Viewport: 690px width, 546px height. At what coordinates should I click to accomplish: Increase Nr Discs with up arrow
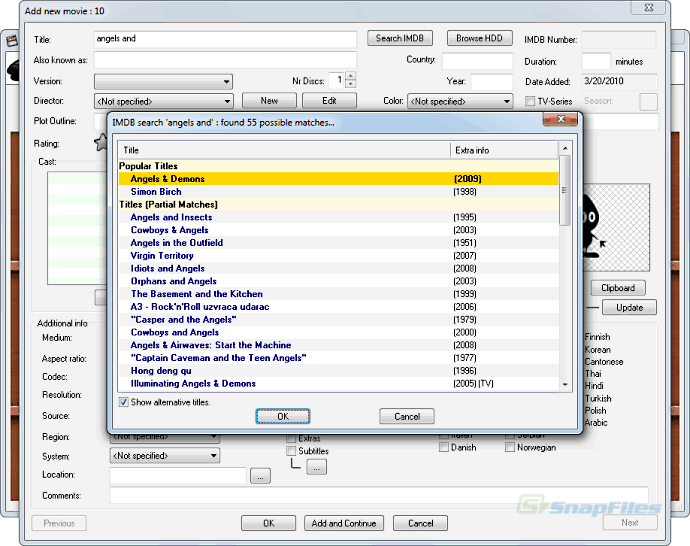351,76
